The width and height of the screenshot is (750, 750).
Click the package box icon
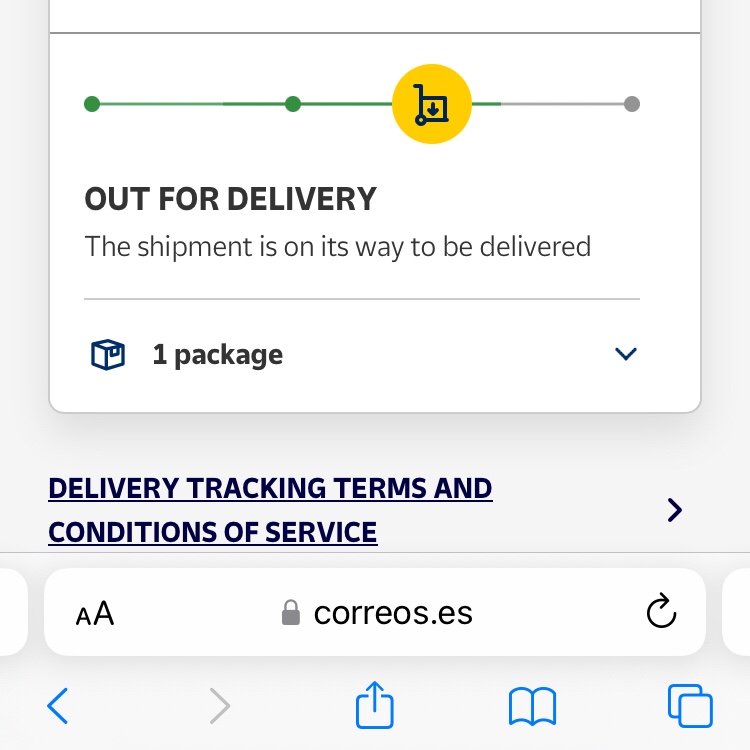[x=108, y=354]
